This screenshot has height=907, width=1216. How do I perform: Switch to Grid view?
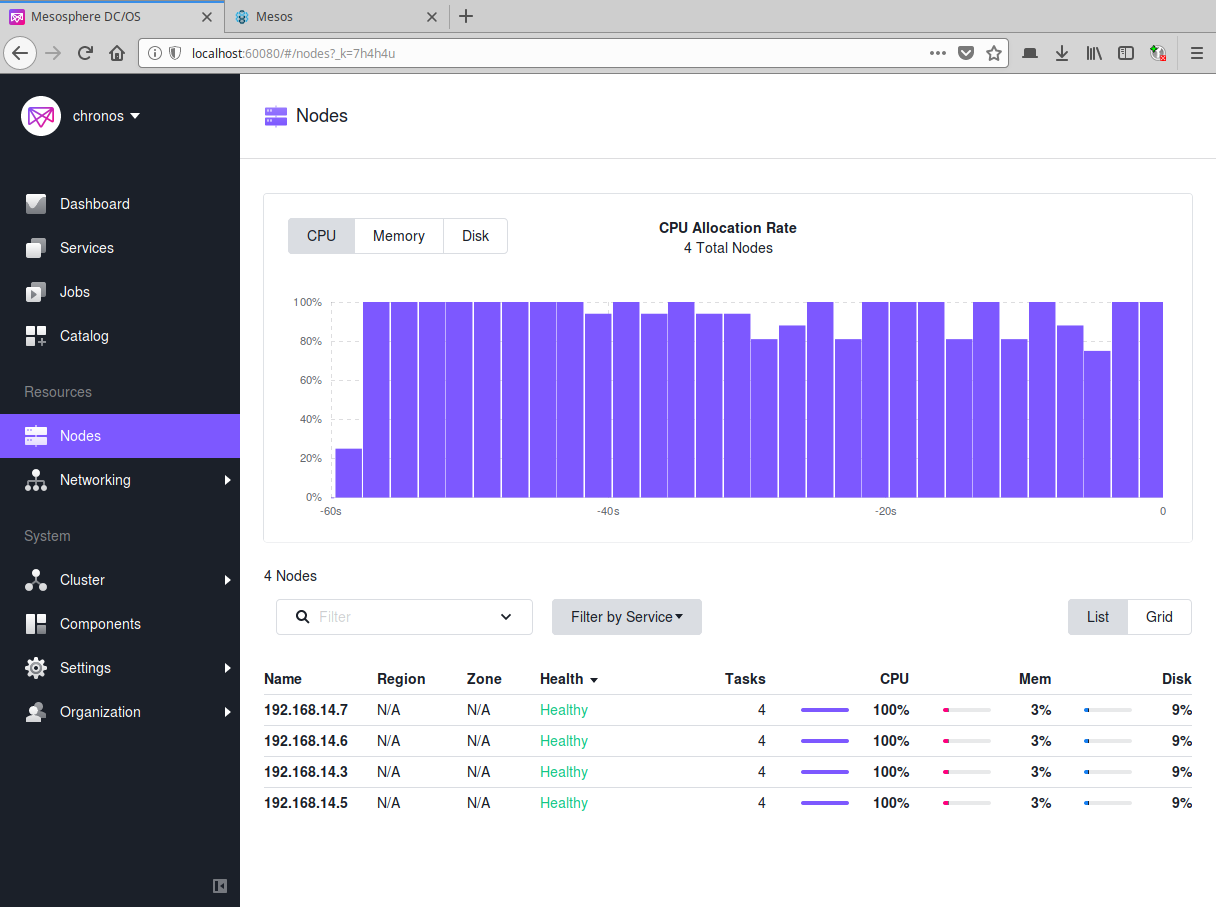click(1160, 617)
